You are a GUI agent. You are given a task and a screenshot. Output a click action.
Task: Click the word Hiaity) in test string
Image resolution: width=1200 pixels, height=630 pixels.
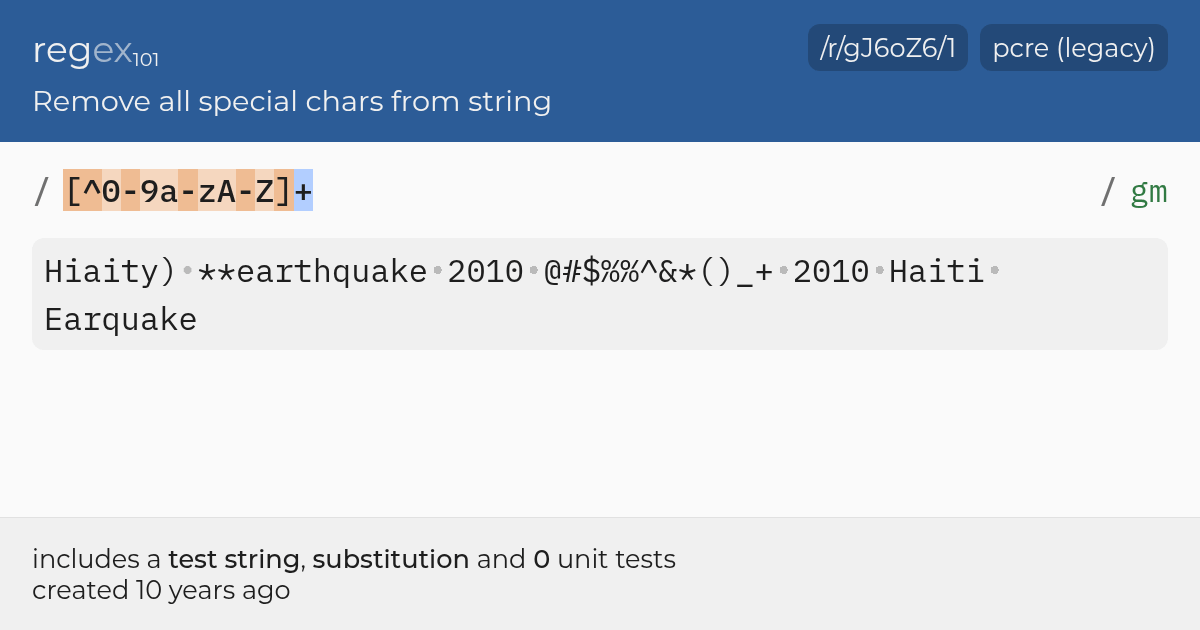point(111,271)
